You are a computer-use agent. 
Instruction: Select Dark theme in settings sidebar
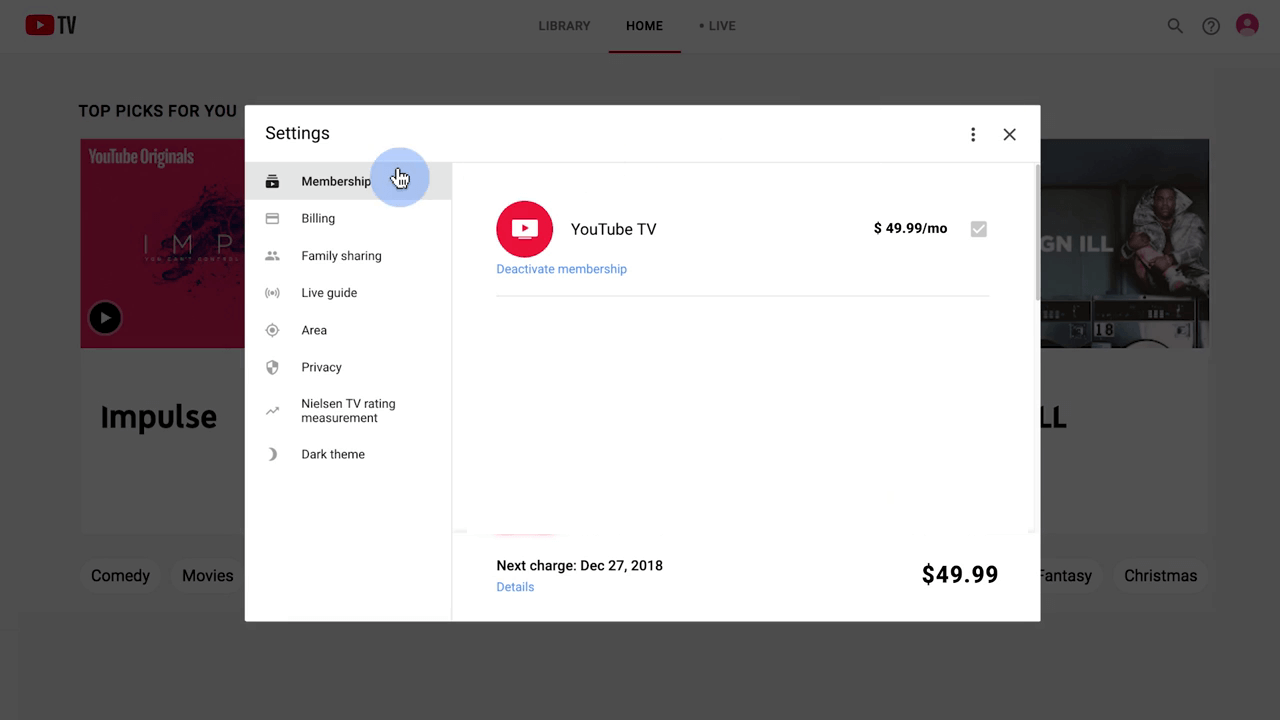point(348,454)
